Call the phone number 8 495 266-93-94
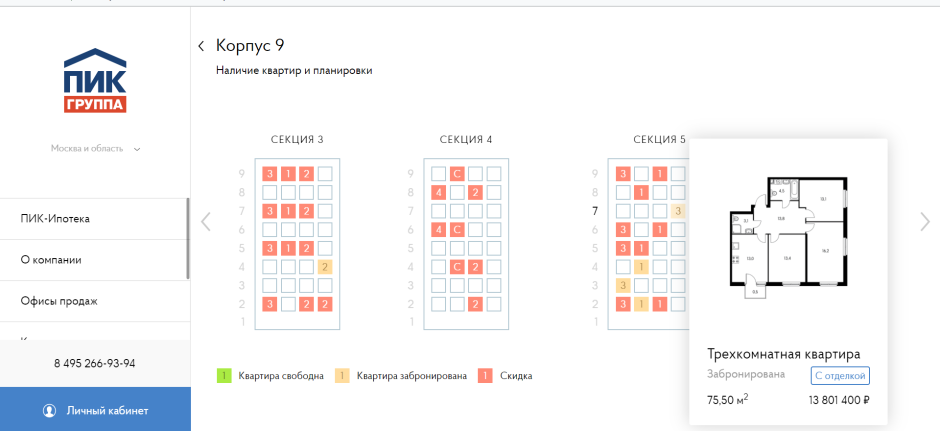This screenshot has height=431, width=940. coord(95,363)
